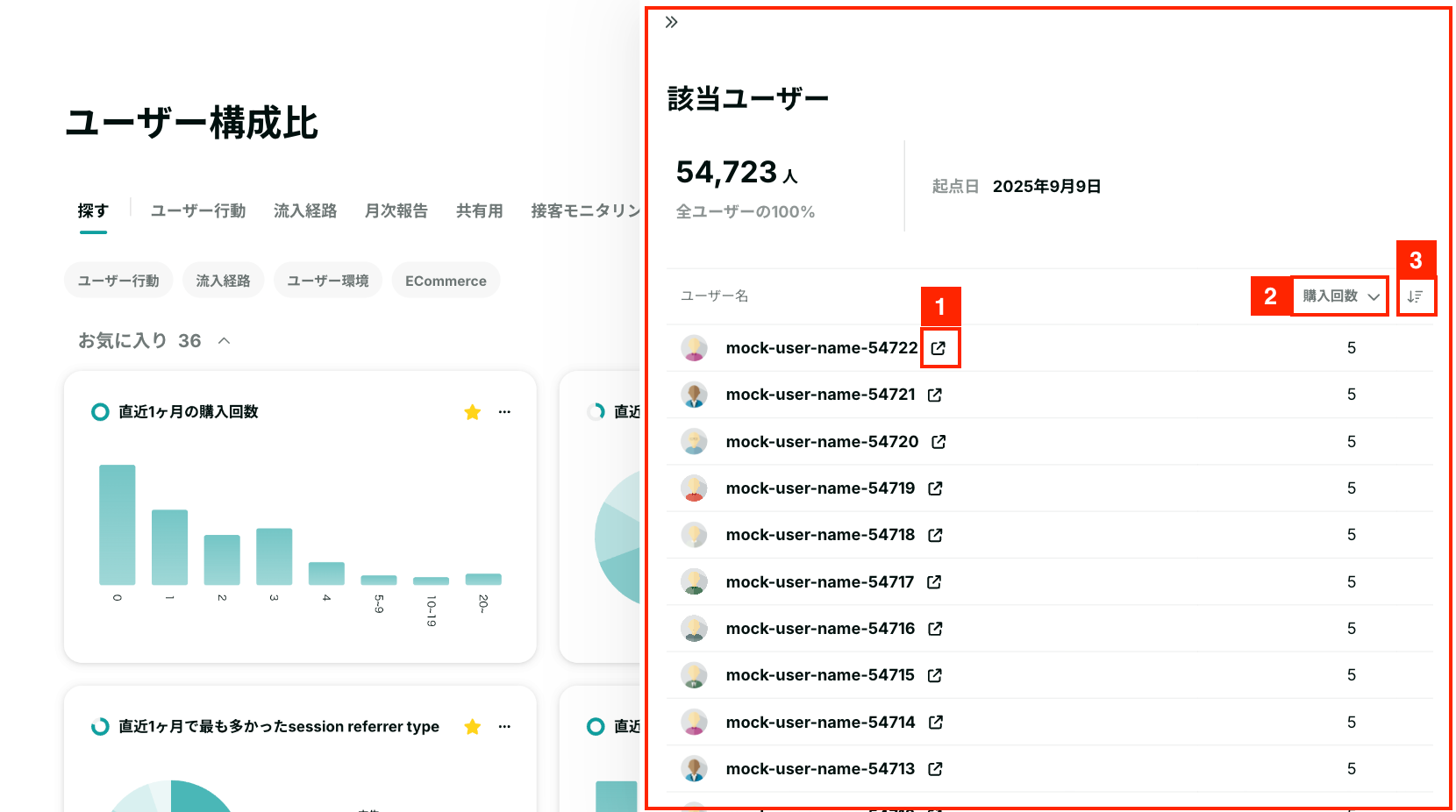Click the 全ユーザーの100% label
Screen dimensions: 1456x812
click(x=746, y=212)
